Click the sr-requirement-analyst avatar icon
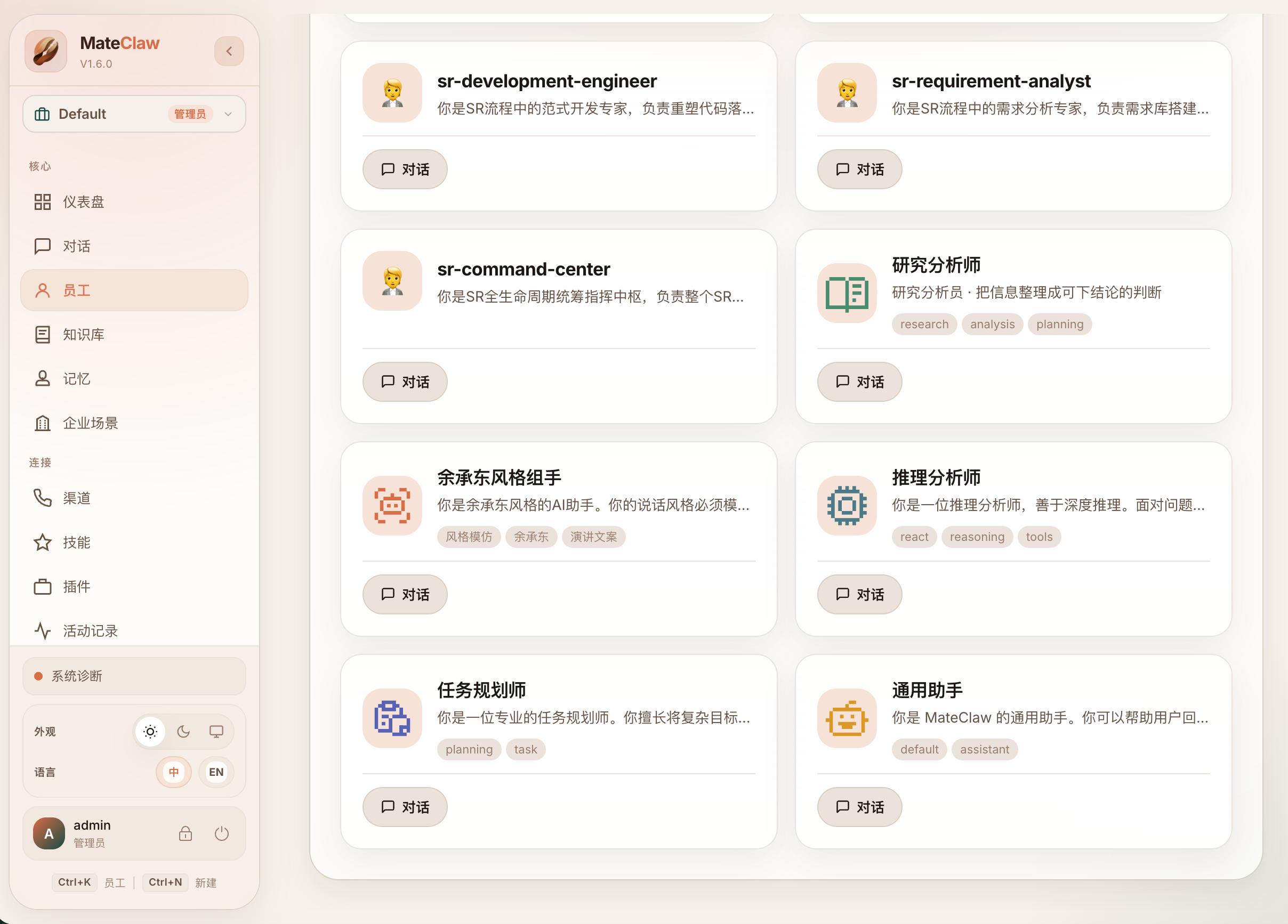The image size is (1288, 924). [847, 93]
